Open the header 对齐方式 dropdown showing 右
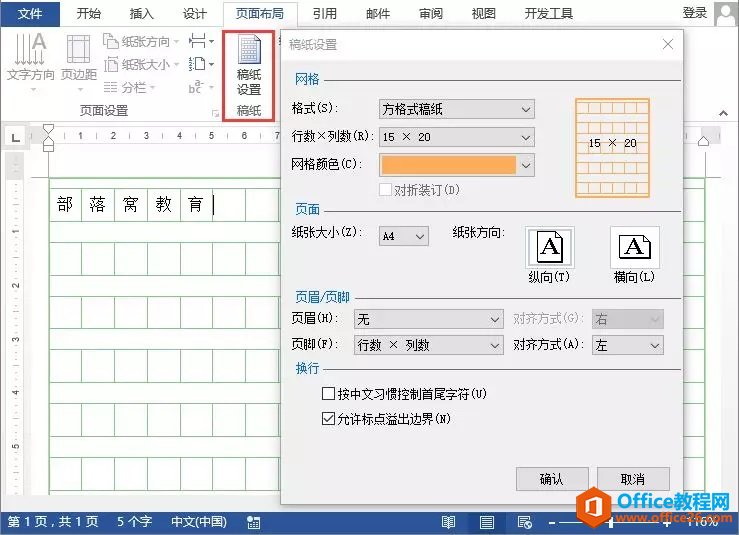The image size is (739, 535). (627, 319)
